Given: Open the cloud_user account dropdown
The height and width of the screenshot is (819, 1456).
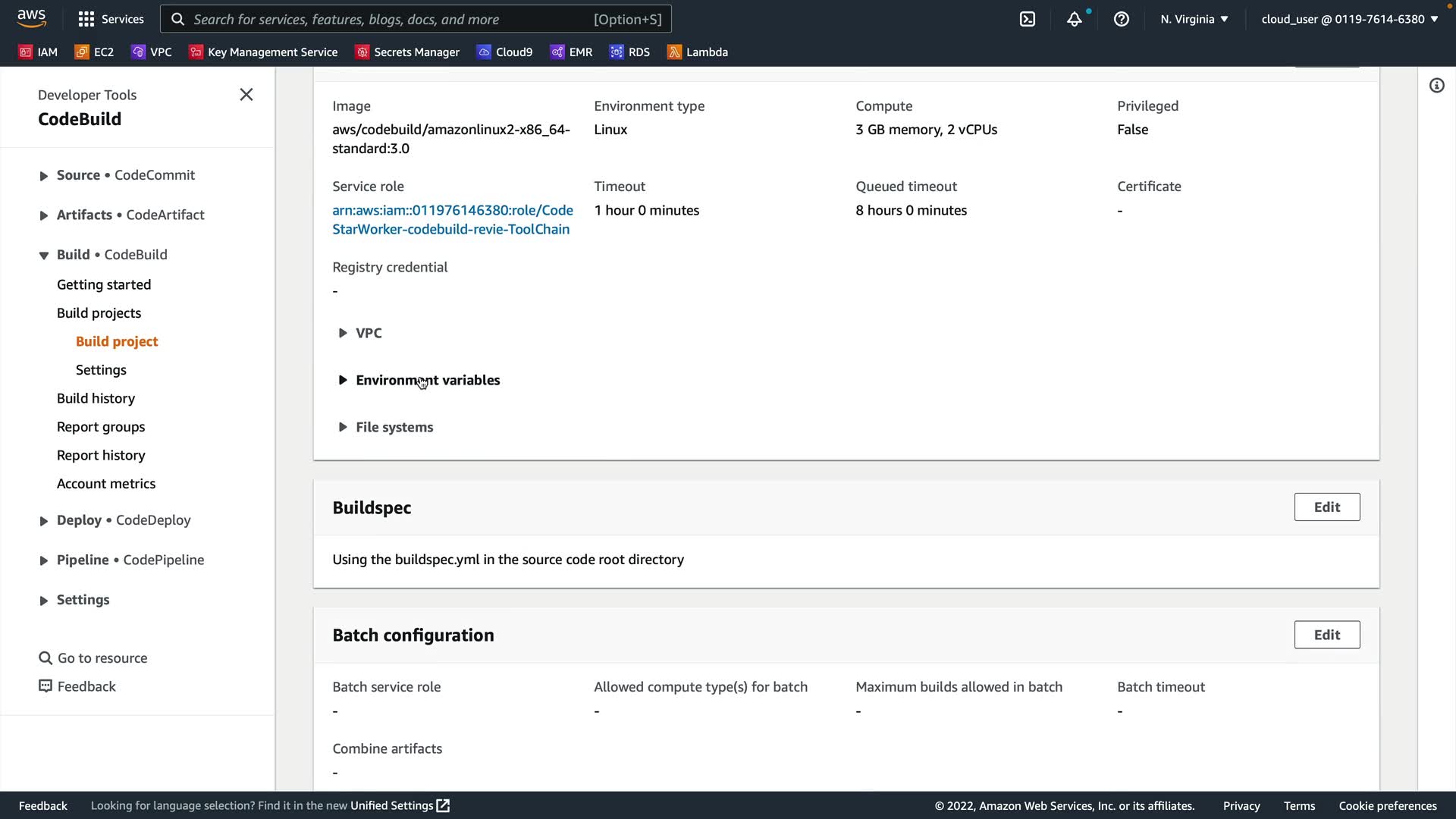Looking at the screenshot, I should 1349,19.
